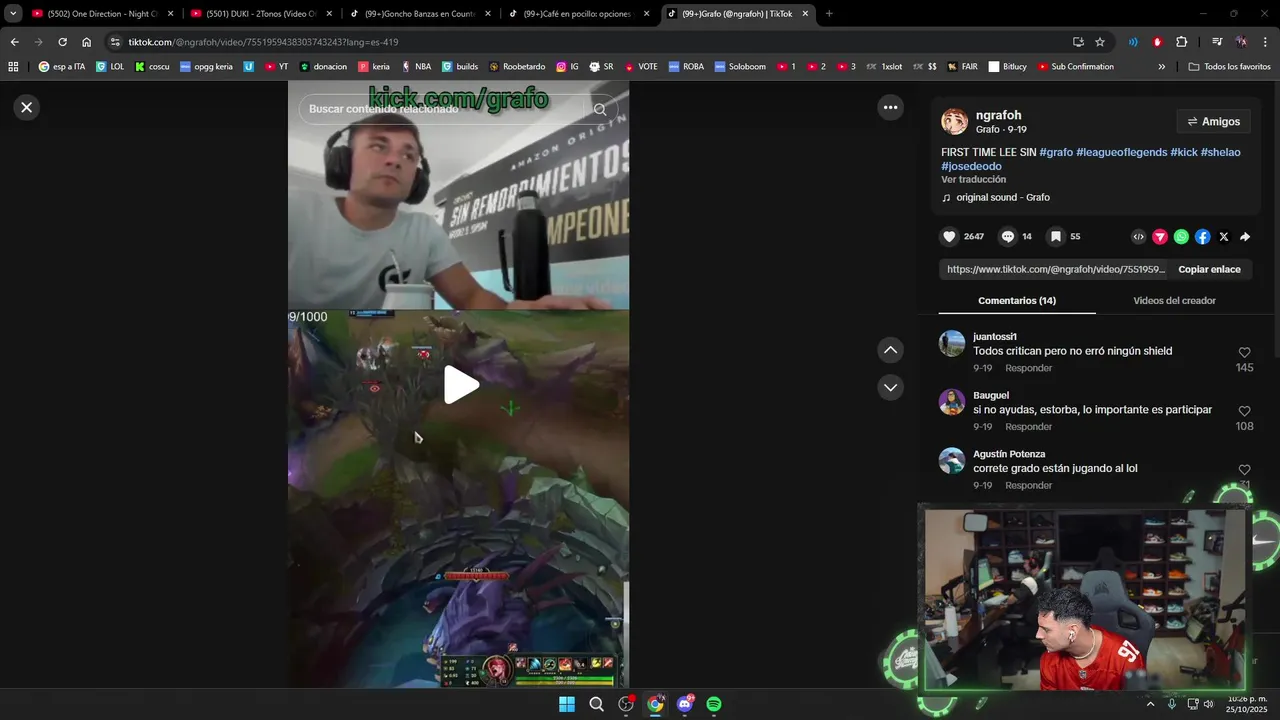The height and width of the screenshot is (720, 1280).
Task: Open Bauguel's profile avatar
Action: point(952,402)
